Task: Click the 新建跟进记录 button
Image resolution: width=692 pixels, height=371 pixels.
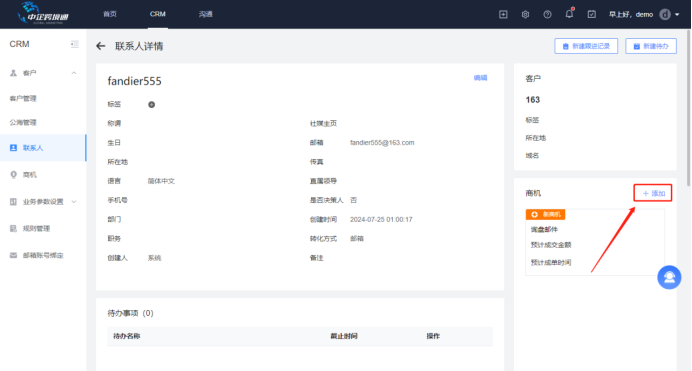Action: point(586,46)
